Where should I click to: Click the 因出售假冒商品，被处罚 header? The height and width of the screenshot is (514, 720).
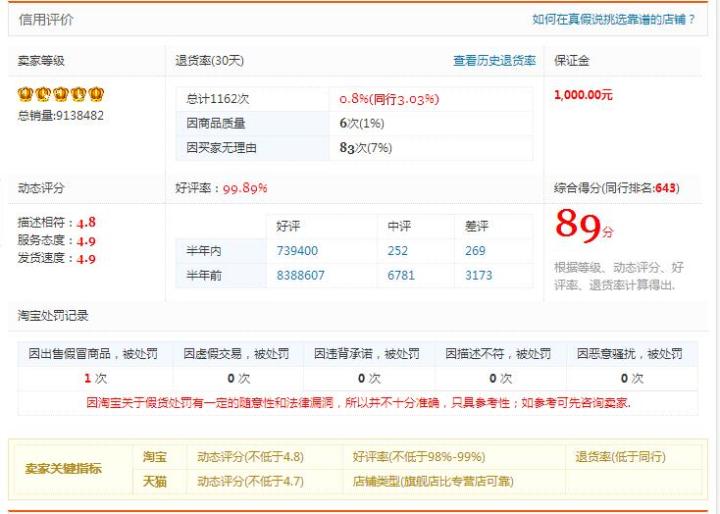click(93, 354)
